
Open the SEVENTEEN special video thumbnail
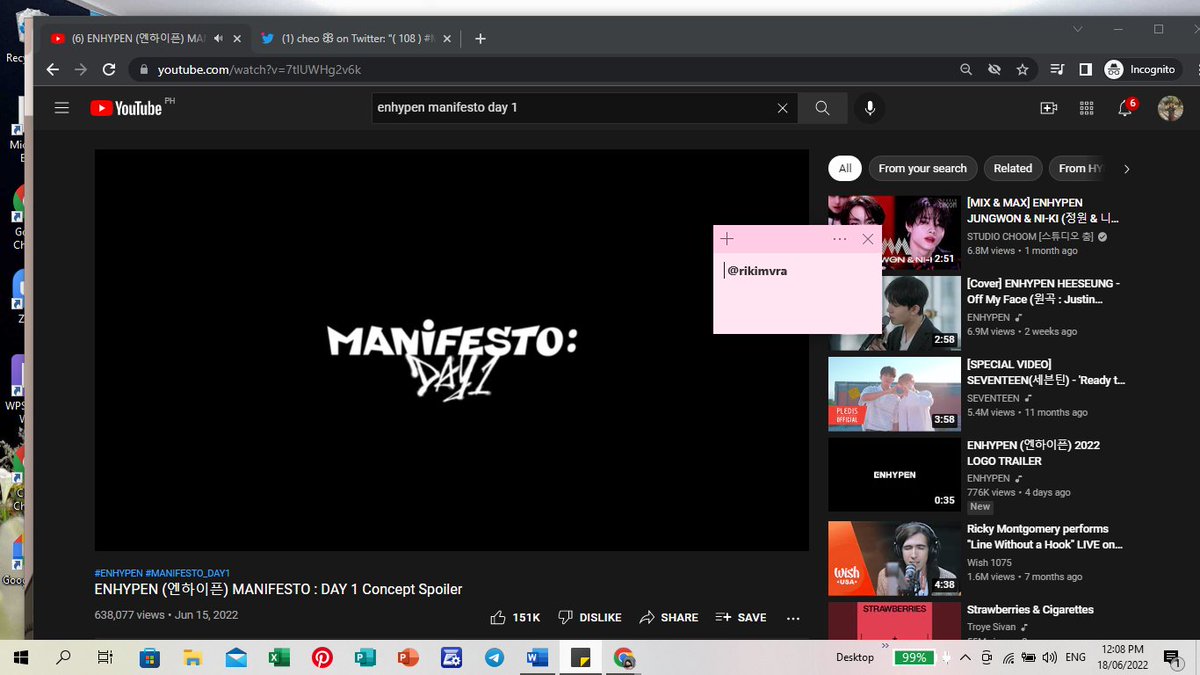click(x=894, y=394)
